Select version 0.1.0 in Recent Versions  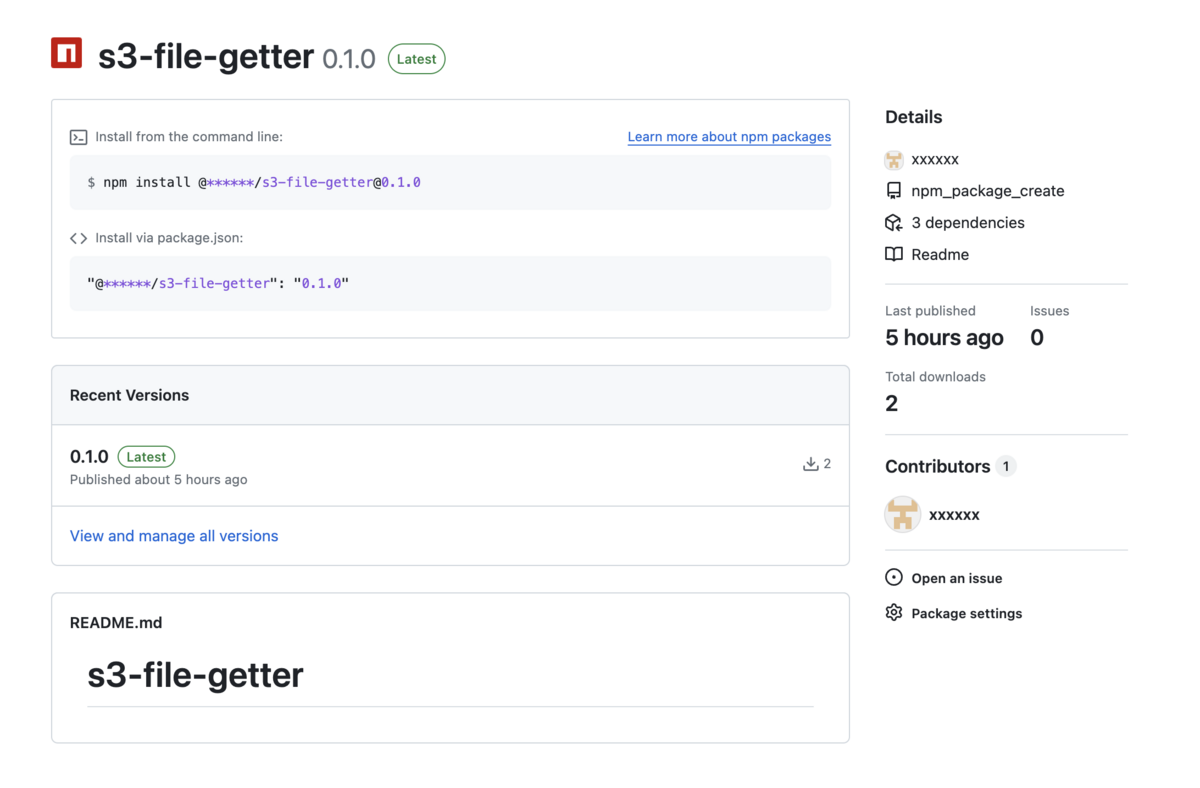[x=89, y=457]
